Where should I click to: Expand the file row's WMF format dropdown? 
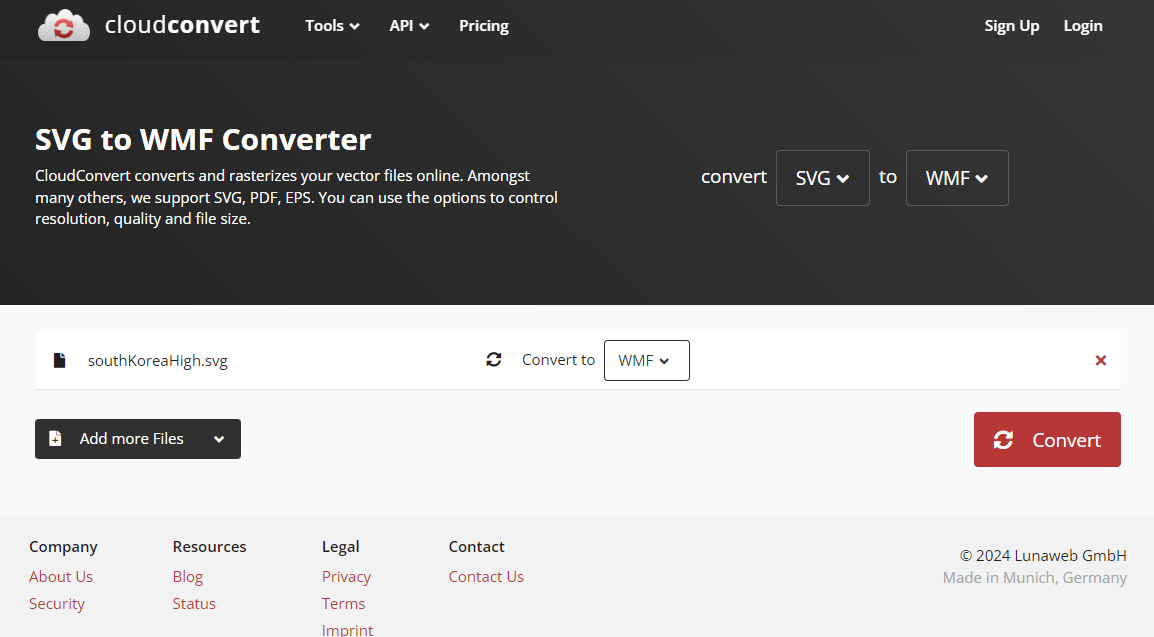point(646,360)
